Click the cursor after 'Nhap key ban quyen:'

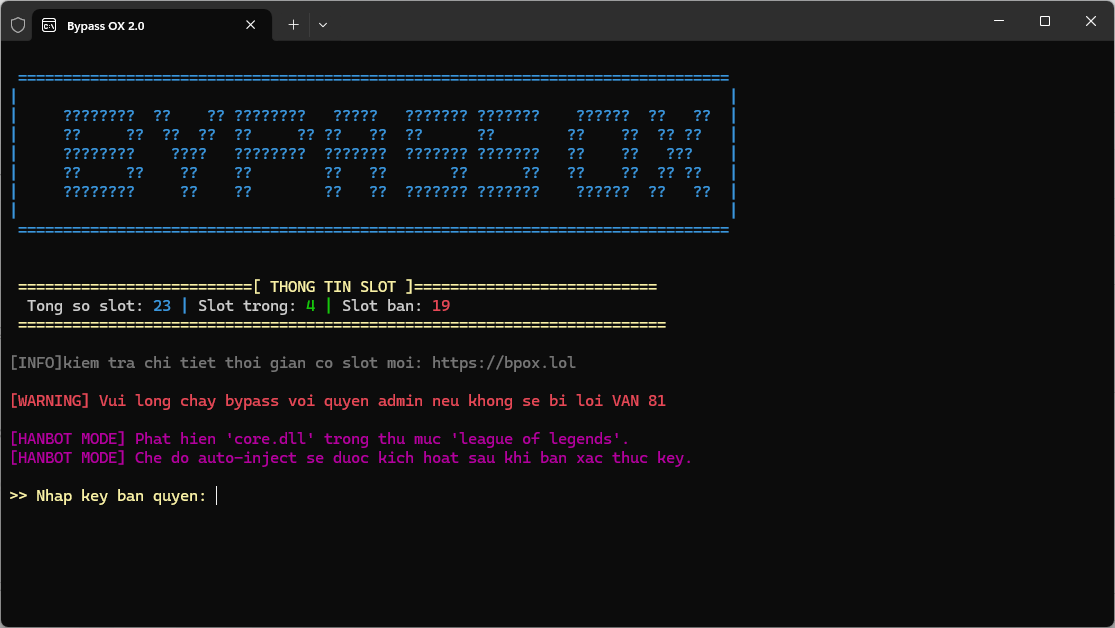pyautogui.click(x=217, y=496)
